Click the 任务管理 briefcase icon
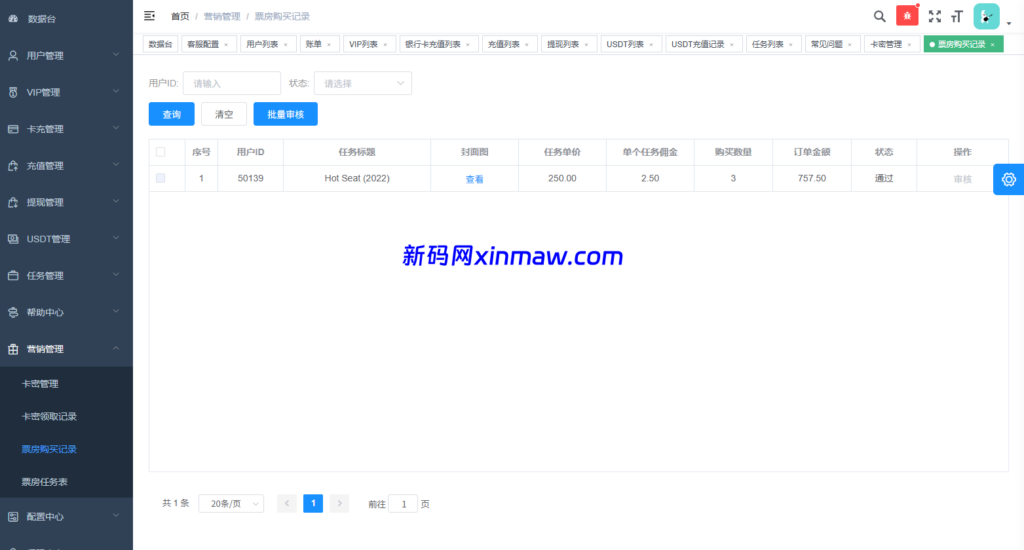The height and width of the screenshot is (550, 1024). [x=13, y=275]
